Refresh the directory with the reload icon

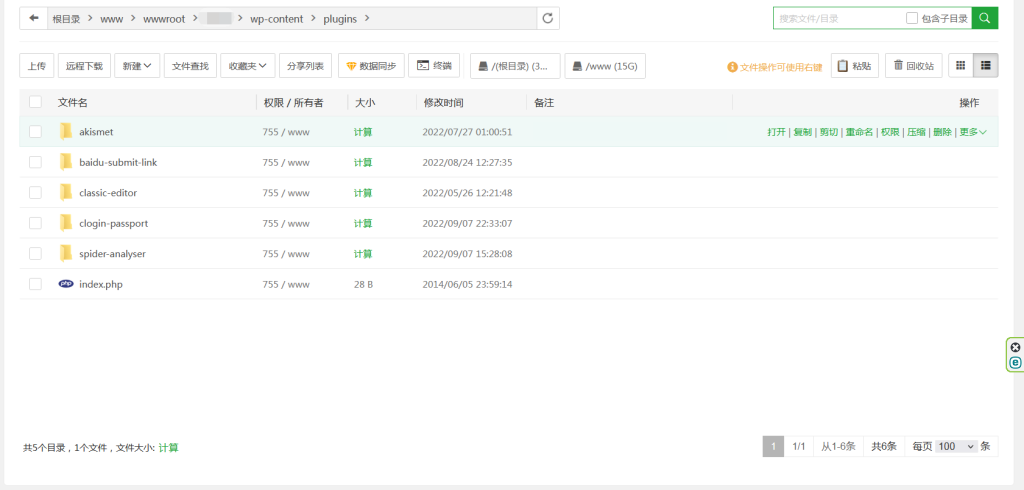pyautogui.click(x=547, y=18)
